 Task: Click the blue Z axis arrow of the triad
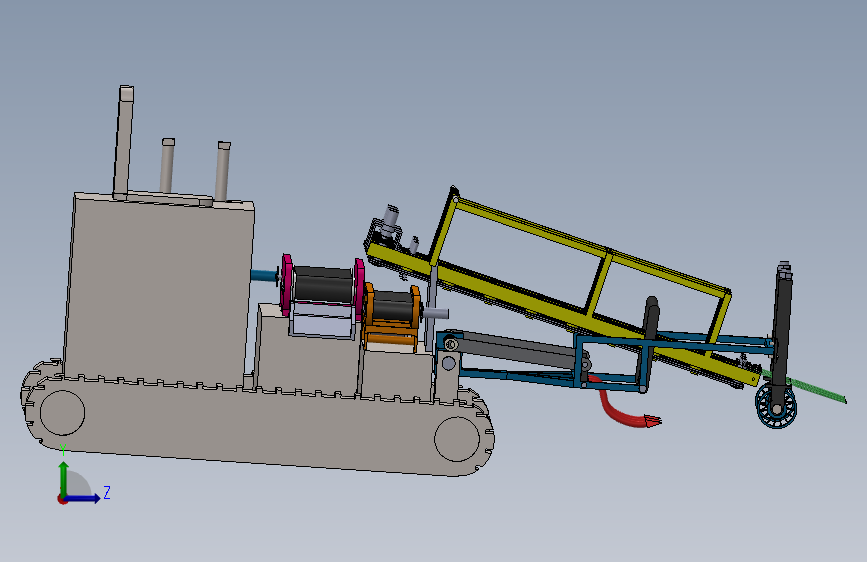tap(83, 498)
